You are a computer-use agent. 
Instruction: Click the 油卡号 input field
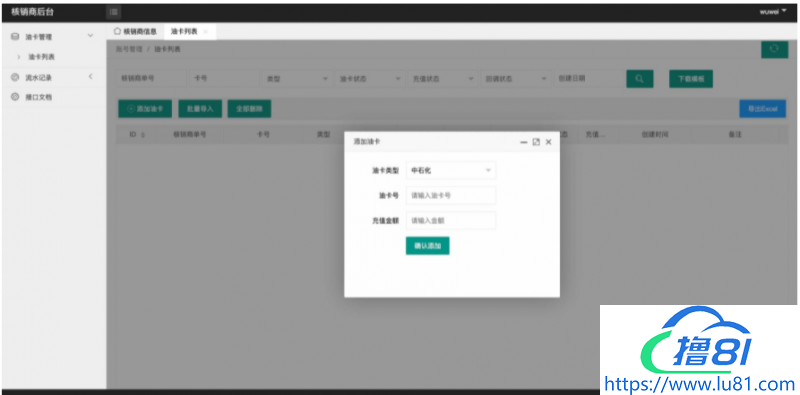click(451, 195)
